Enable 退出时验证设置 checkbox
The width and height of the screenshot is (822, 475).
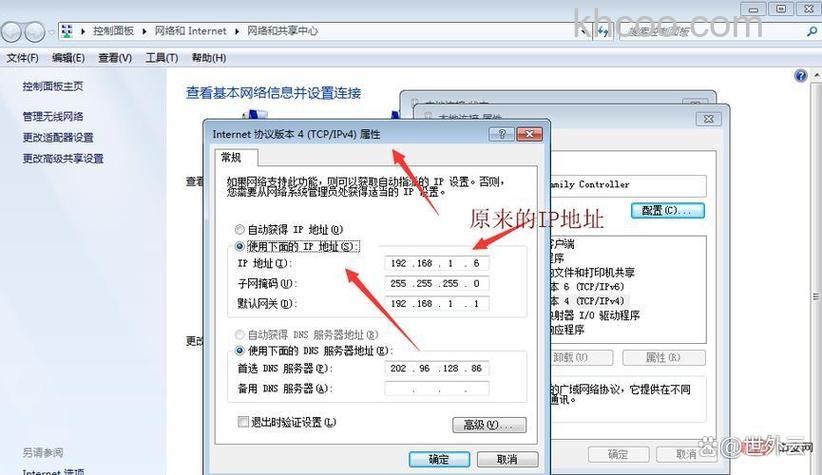coord(243,422)
